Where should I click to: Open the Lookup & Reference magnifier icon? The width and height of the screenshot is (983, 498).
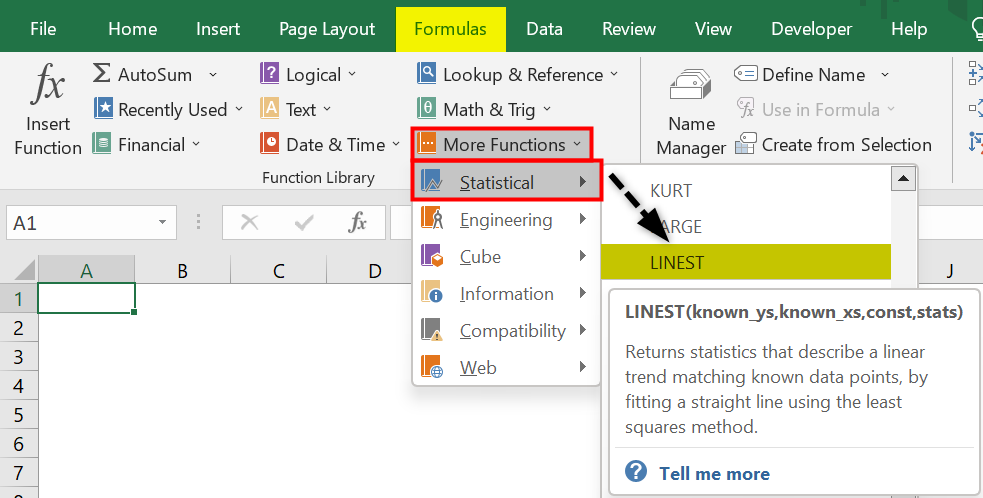point(426,73)
